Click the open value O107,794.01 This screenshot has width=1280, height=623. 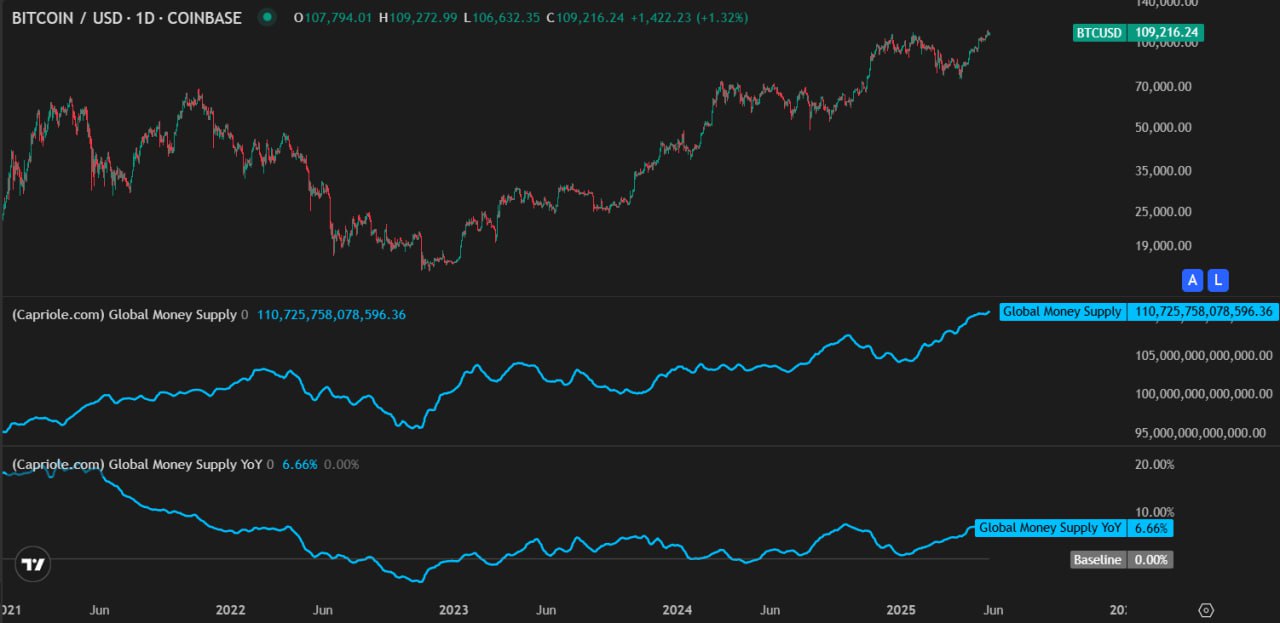point(333,18)
